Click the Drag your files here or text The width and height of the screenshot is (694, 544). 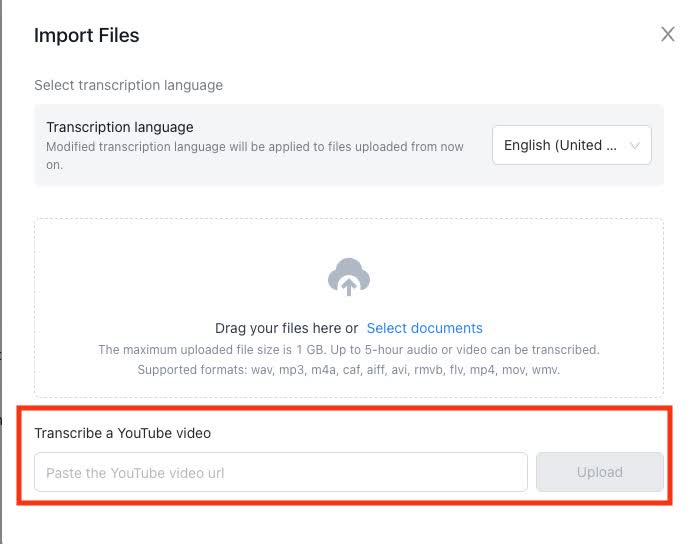point(286,328)
